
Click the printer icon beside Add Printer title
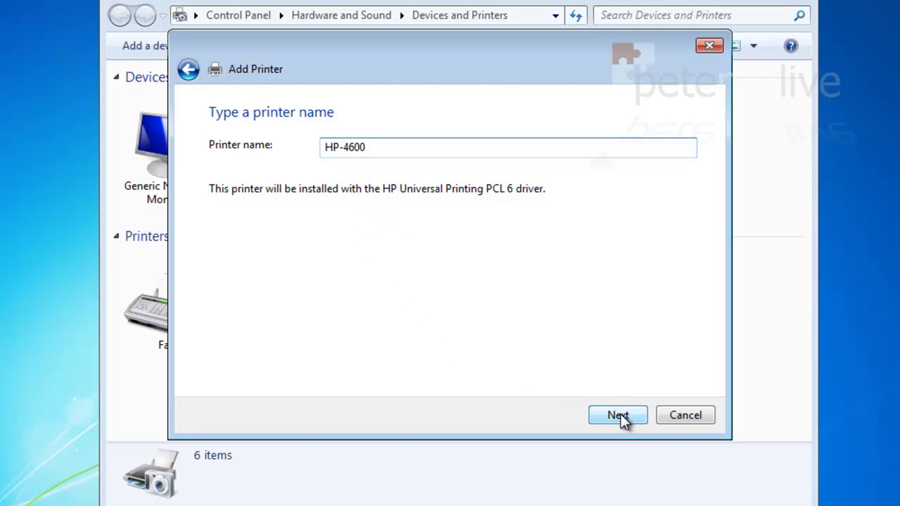click(x=215, y=69)
